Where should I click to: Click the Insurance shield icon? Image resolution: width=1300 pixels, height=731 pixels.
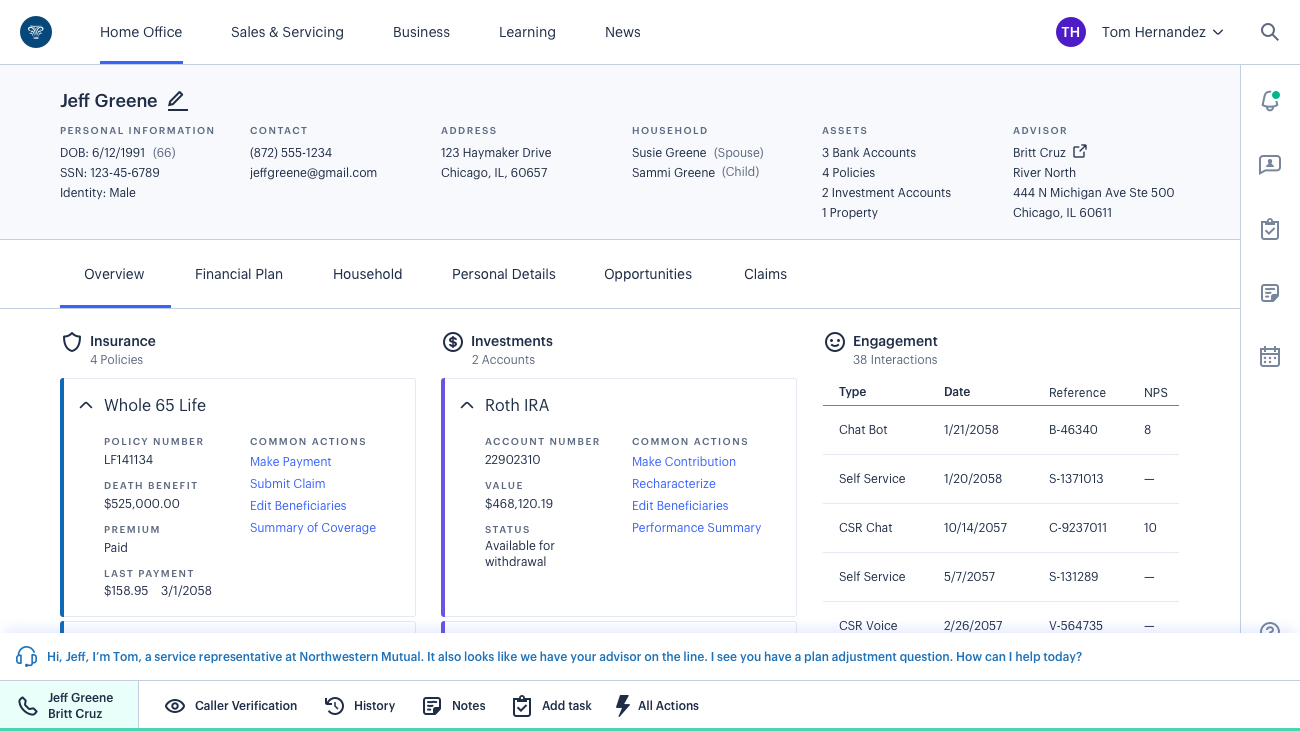pyautogui.click(x=72, y=342)
